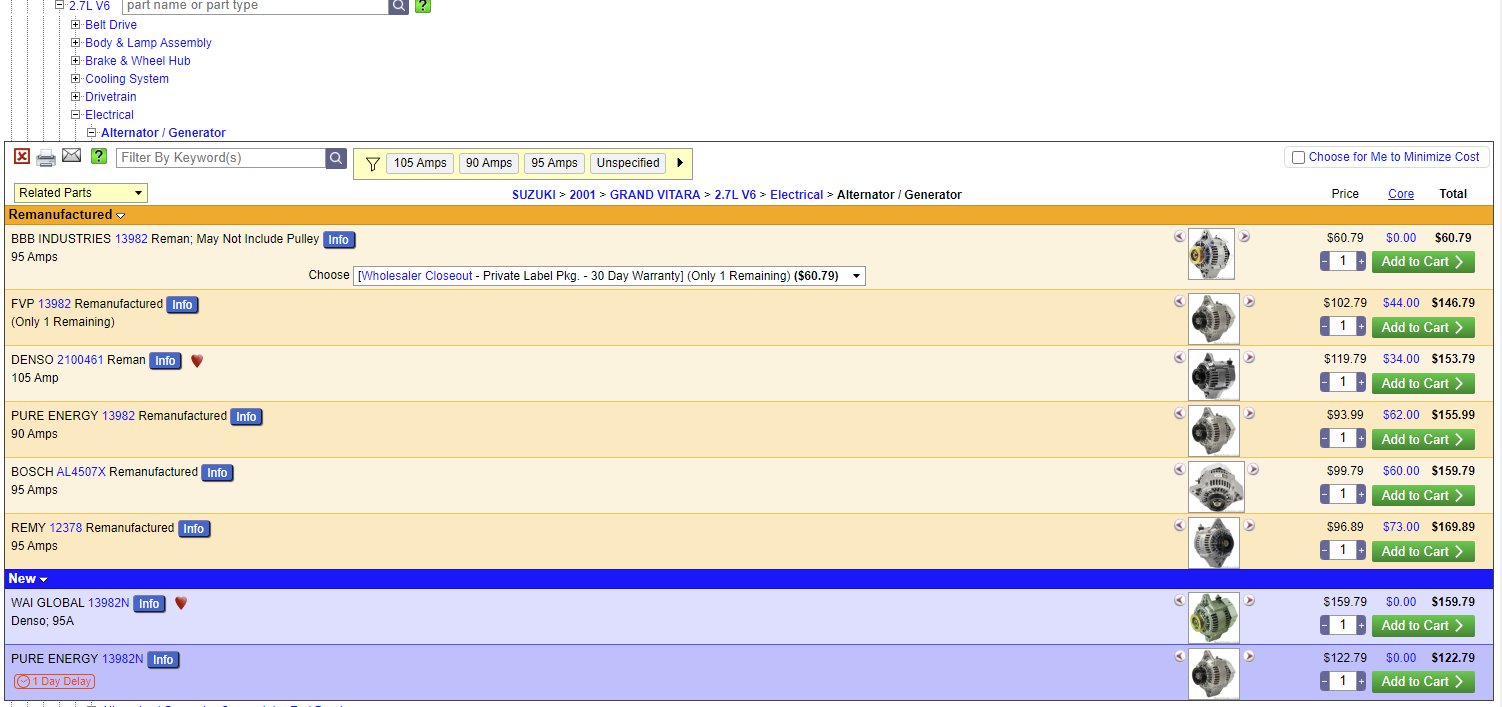Open the Related Parts dropdown

pos(81,193)
